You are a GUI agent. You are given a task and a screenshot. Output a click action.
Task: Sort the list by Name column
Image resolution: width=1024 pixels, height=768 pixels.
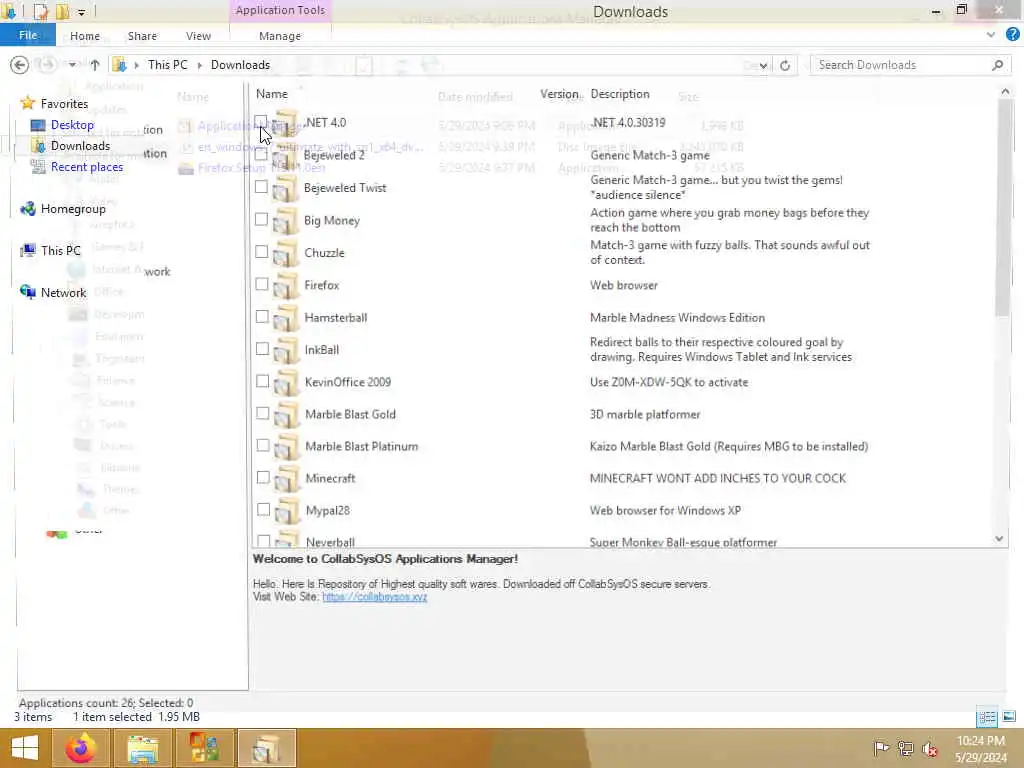[x=272, y=94]
